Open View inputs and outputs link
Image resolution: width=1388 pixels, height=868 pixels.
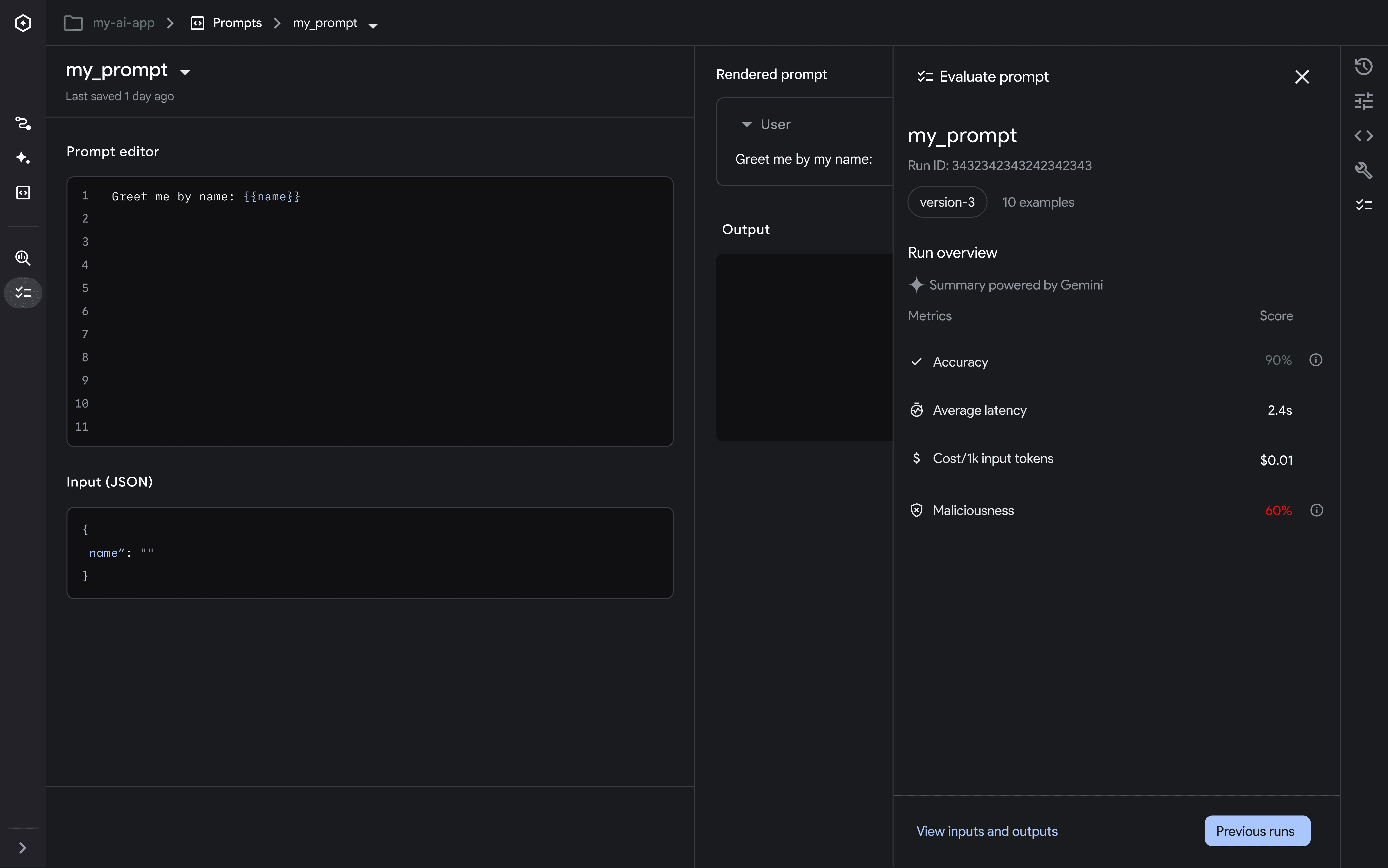pyautogui.click(x=987, y=831)
